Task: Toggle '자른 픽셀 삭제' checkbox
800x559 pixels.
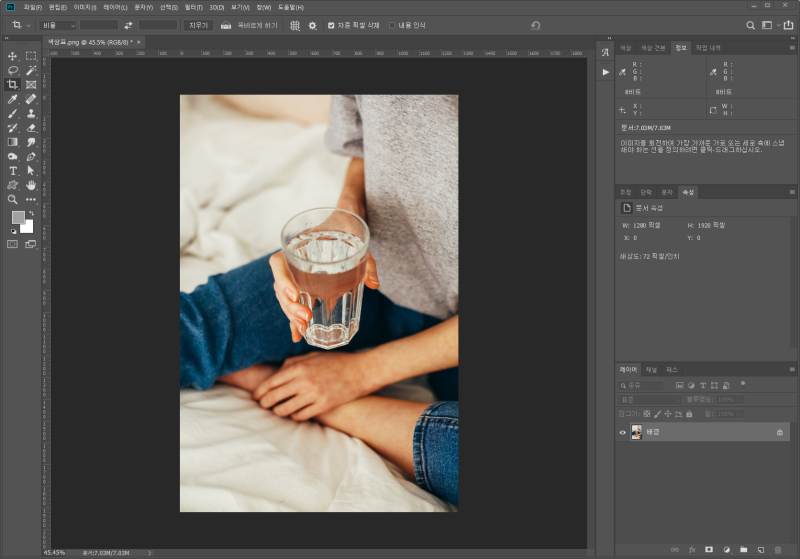Action: tap(331, 26)
